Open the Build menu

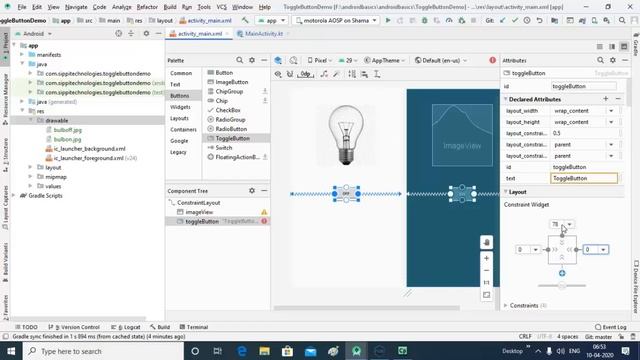pos(170,7)
